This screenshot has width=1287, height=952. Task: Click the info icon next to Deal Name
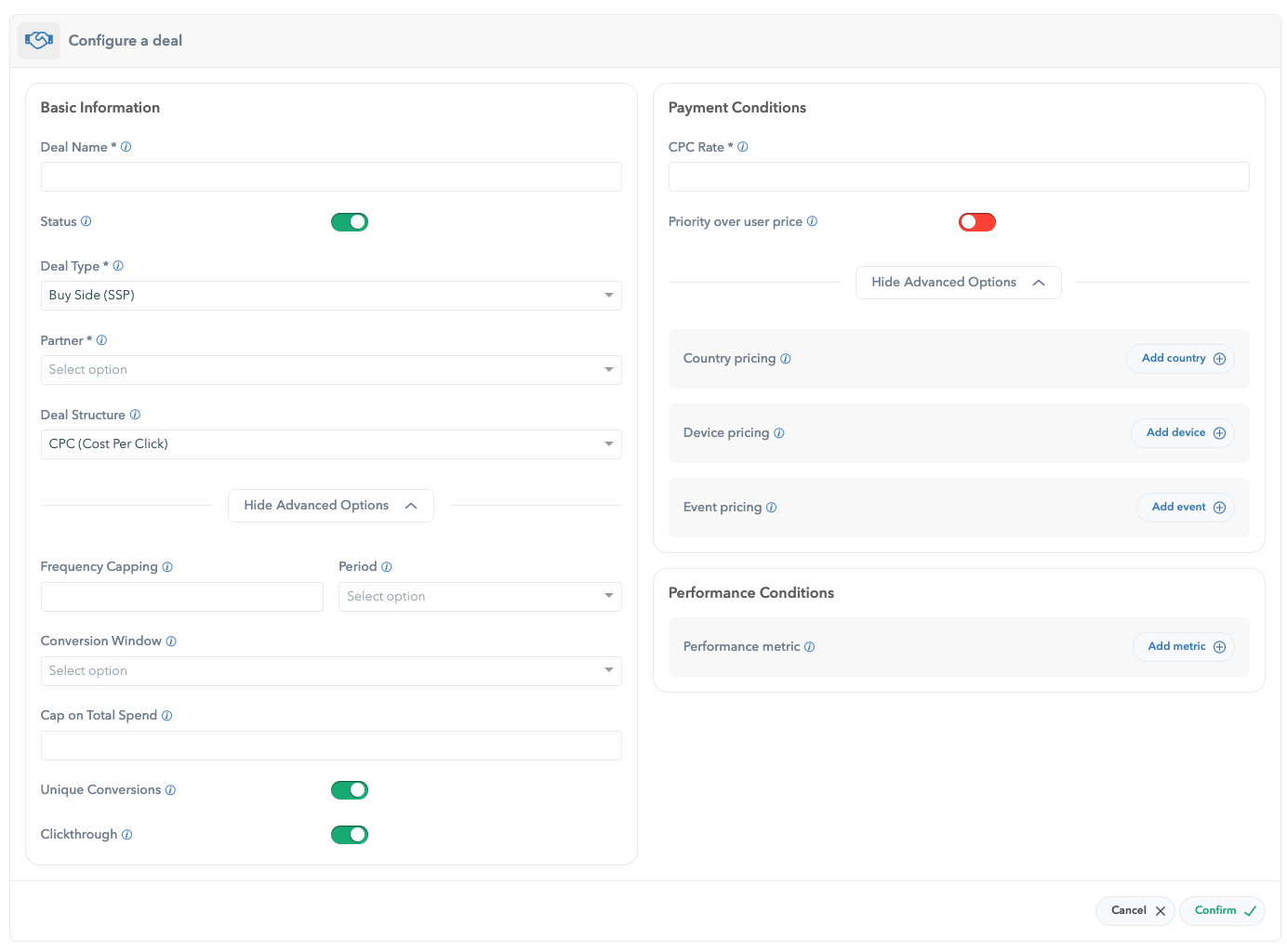pos(126,147)
